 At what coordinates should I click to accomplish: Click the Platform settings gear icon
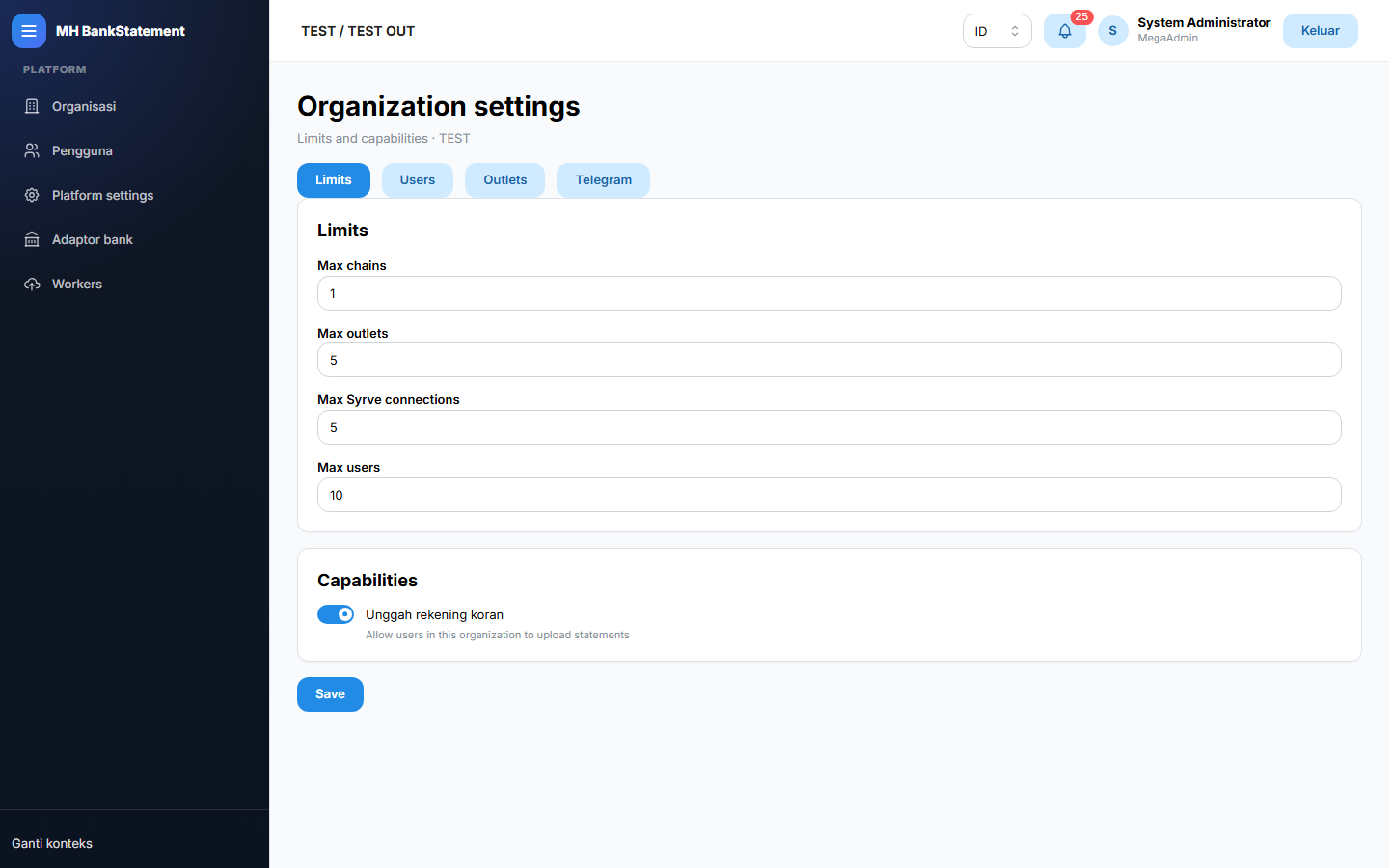(x=32, y=195)
